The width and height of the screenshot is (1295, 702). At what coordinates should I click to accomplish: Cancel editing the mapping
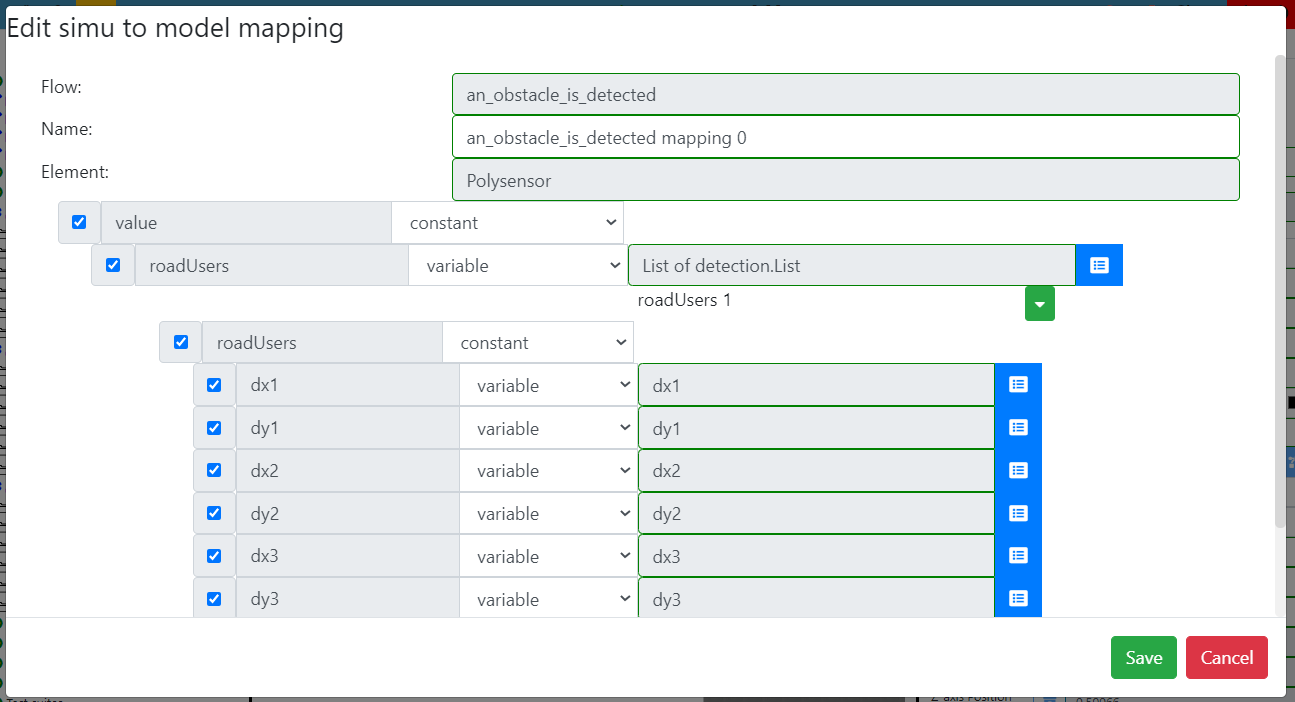(x=1227, y=657)
